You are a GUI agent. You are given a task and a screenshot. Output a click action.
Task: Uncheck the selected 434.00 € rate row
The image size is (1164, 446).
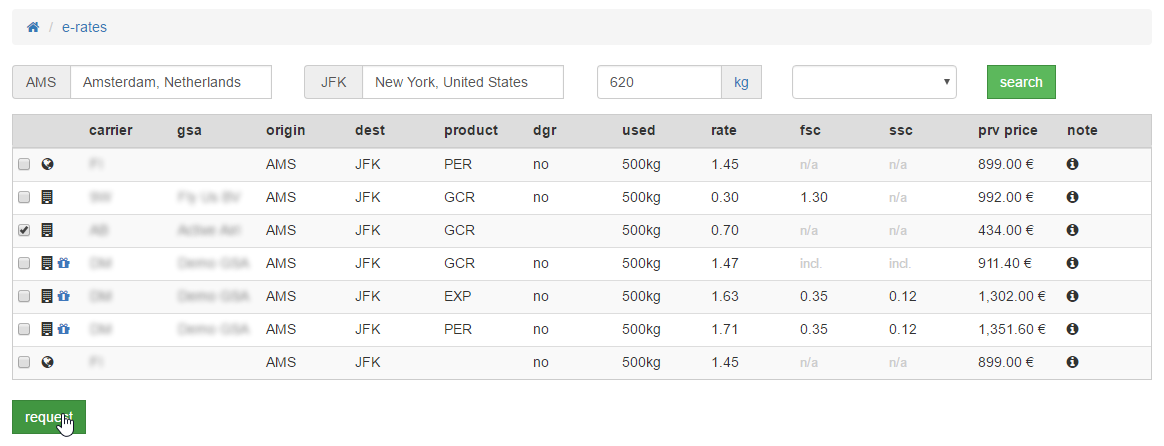pyautogui.click(x=24, y=230)
